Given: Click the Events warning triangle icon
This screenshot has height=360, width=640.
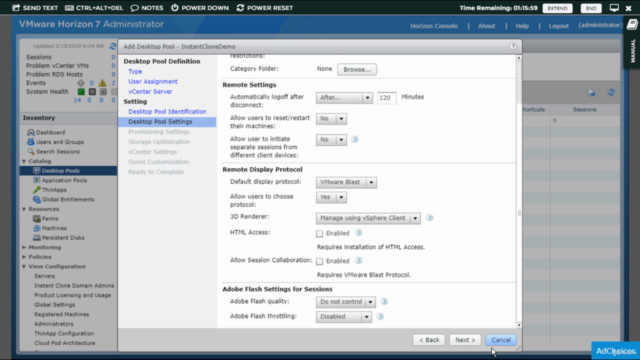Looking at the screenshot, I should click(x=102, y=83).
